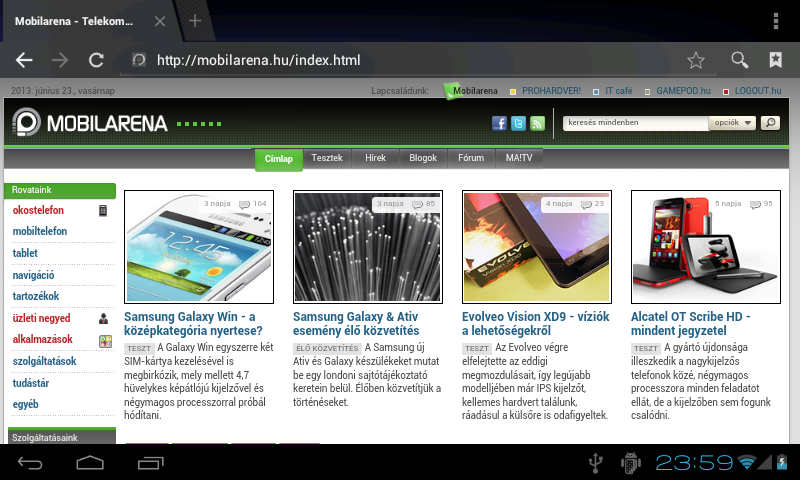
Task: Click the apps icon beside alkalmazások
Action: [x=105, y=341]
